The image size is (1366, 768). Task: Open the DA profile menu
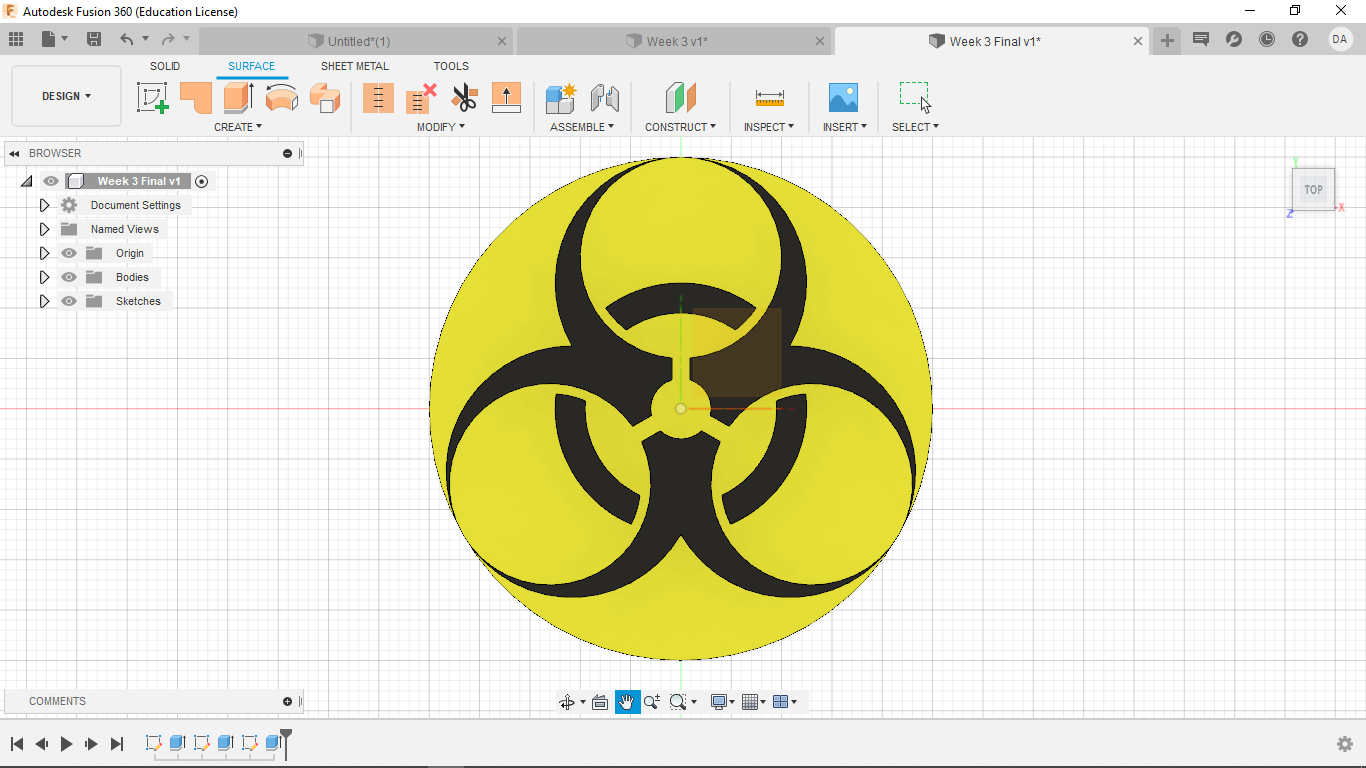tap(1340, 39)
